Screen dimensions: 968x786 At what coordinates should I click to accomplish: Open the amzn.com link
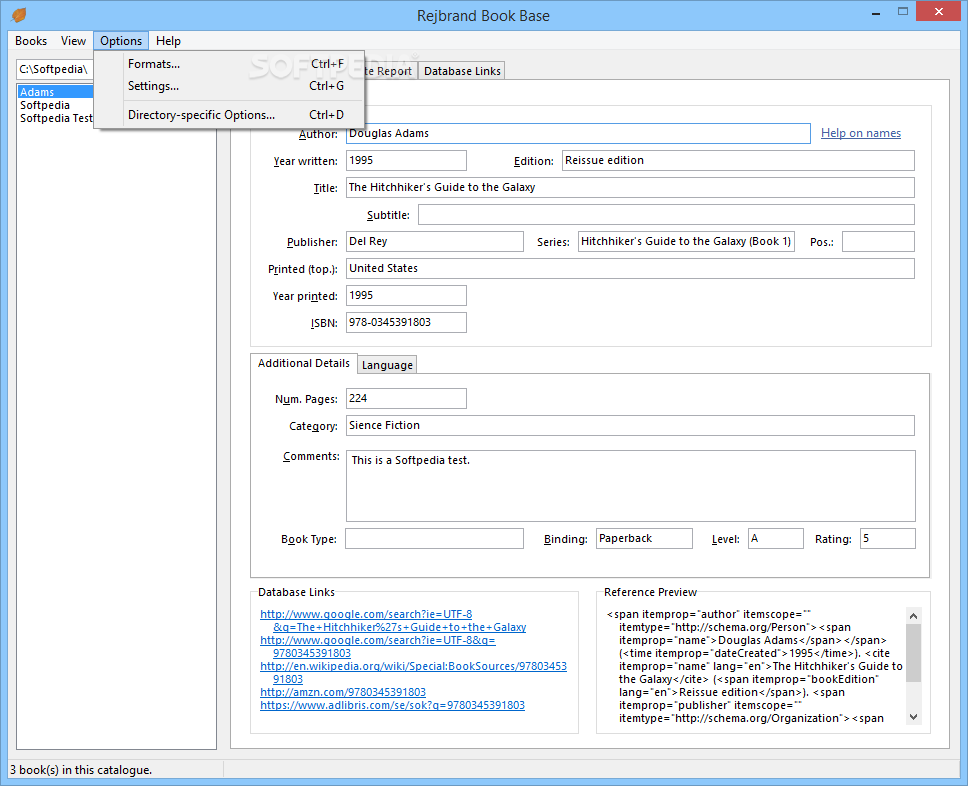[x=343, y=692]
